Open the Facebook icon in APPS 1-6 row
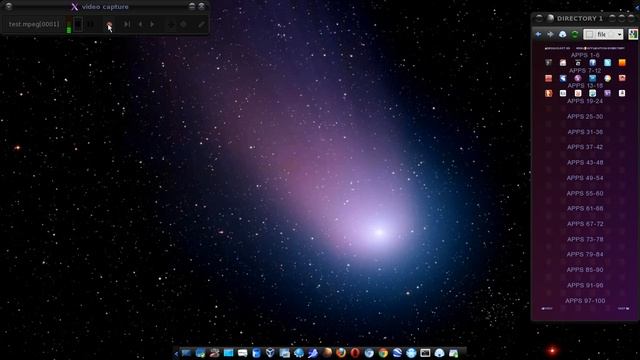Viewport: 640px width, 360px height. 593,62
